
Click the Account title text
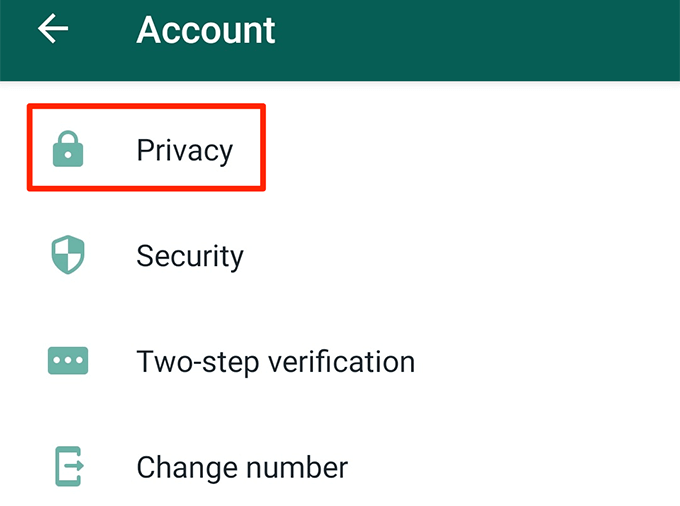(205, 31)
